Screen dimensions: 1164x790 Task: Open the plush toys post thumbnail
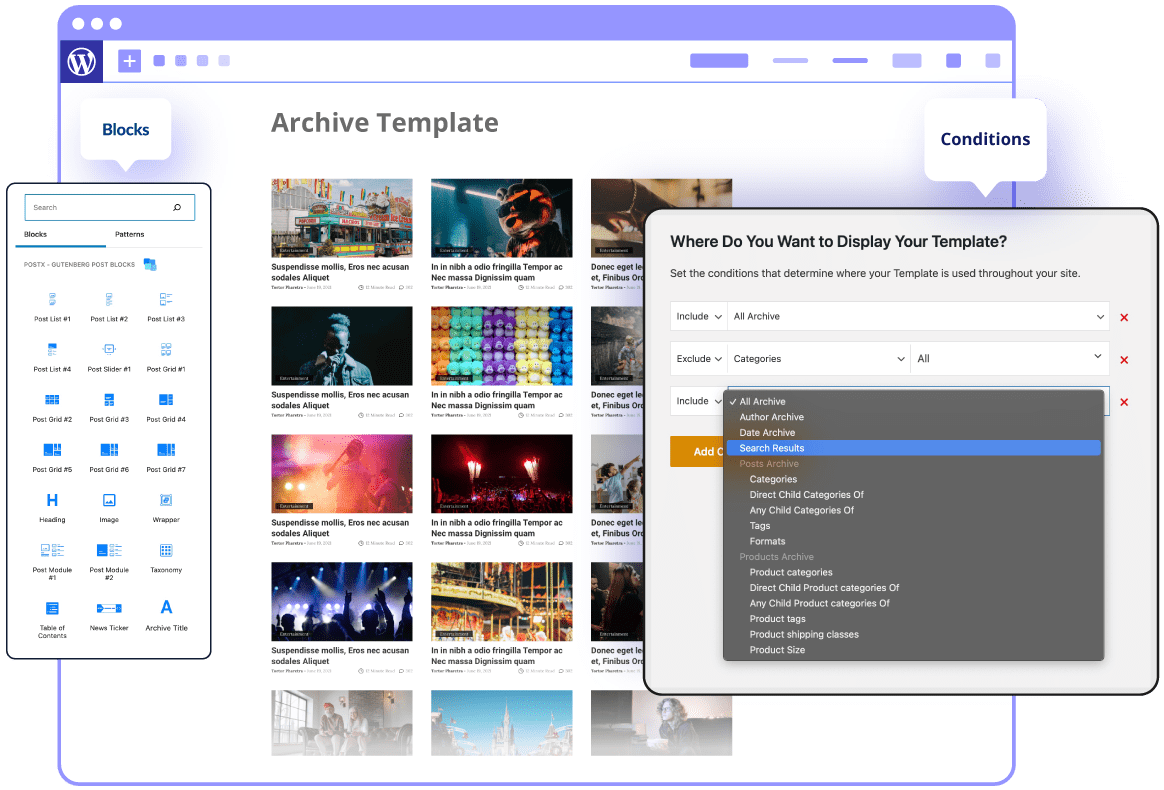click(502, 346)
